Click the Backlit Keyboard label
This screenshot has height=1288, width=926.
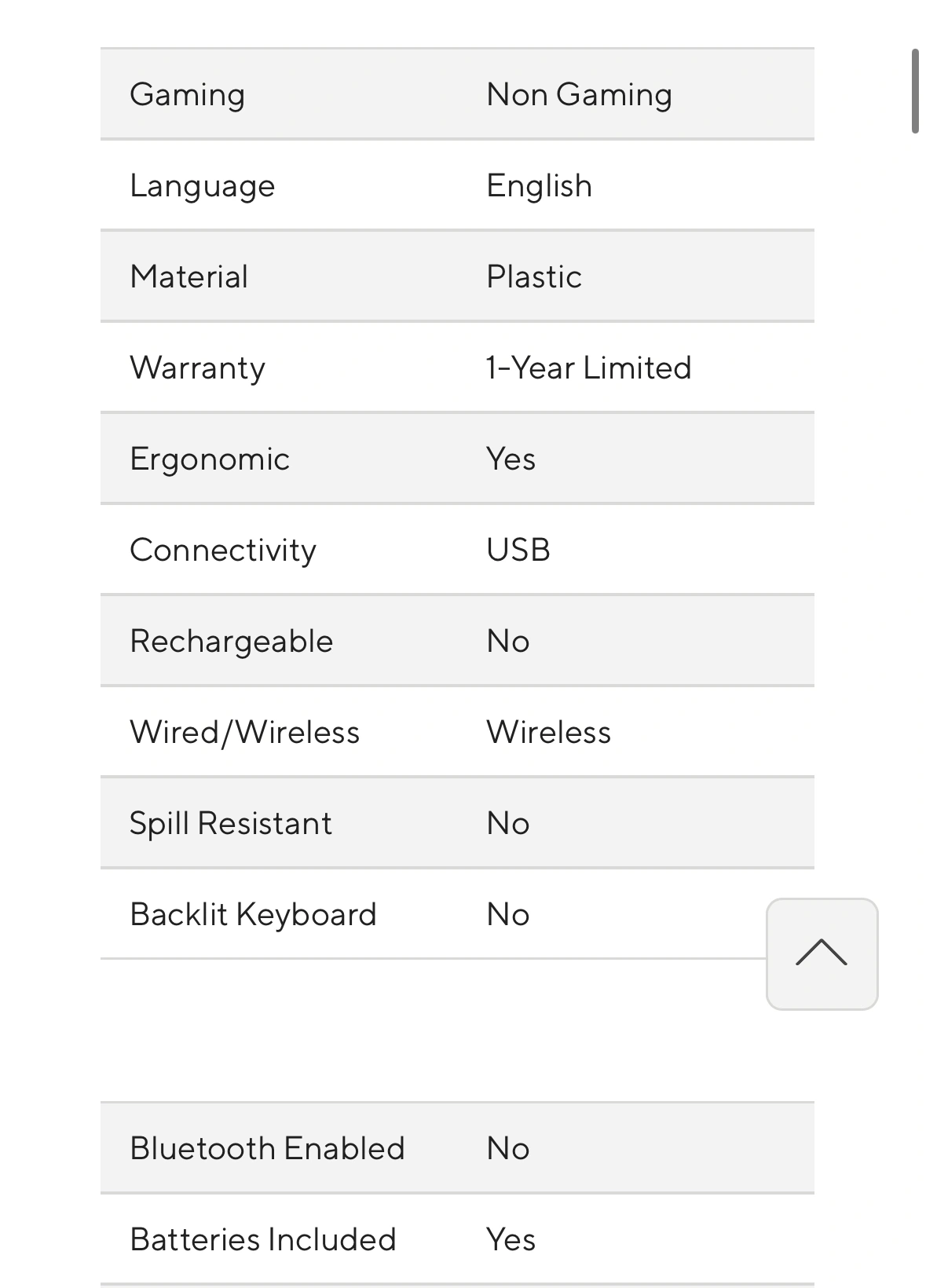pos(253,915)
